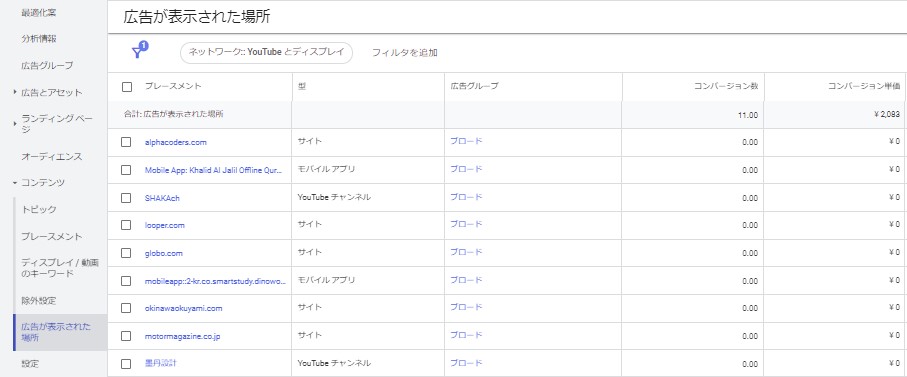The image size is (907, 377).
Task: Open ブロード ad group in SHAKAch row
Action: click(x=466, y=197)
